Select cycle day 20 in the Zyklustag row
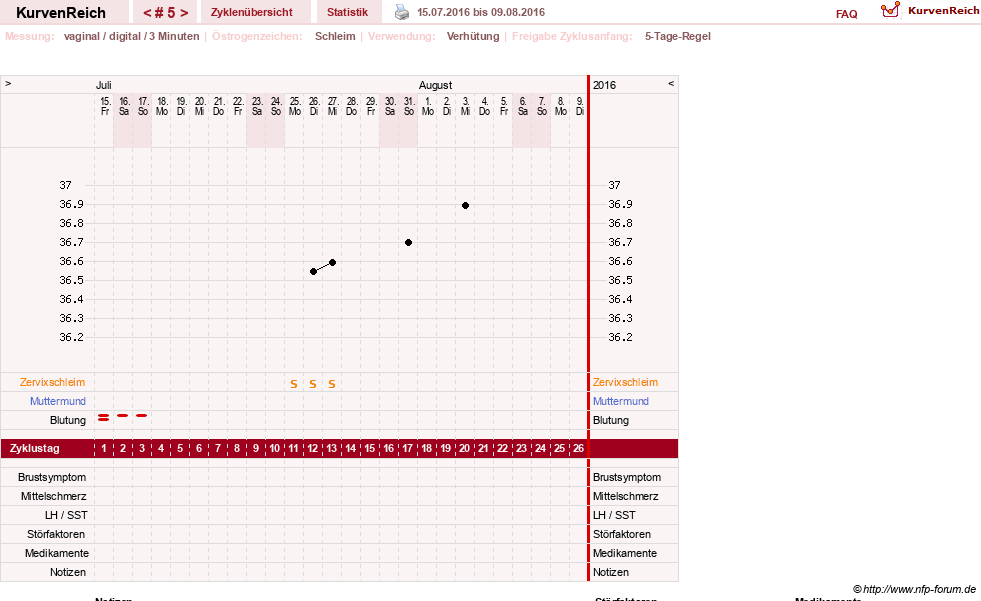This screenshot has width=981, height=601. coord(464,448)
